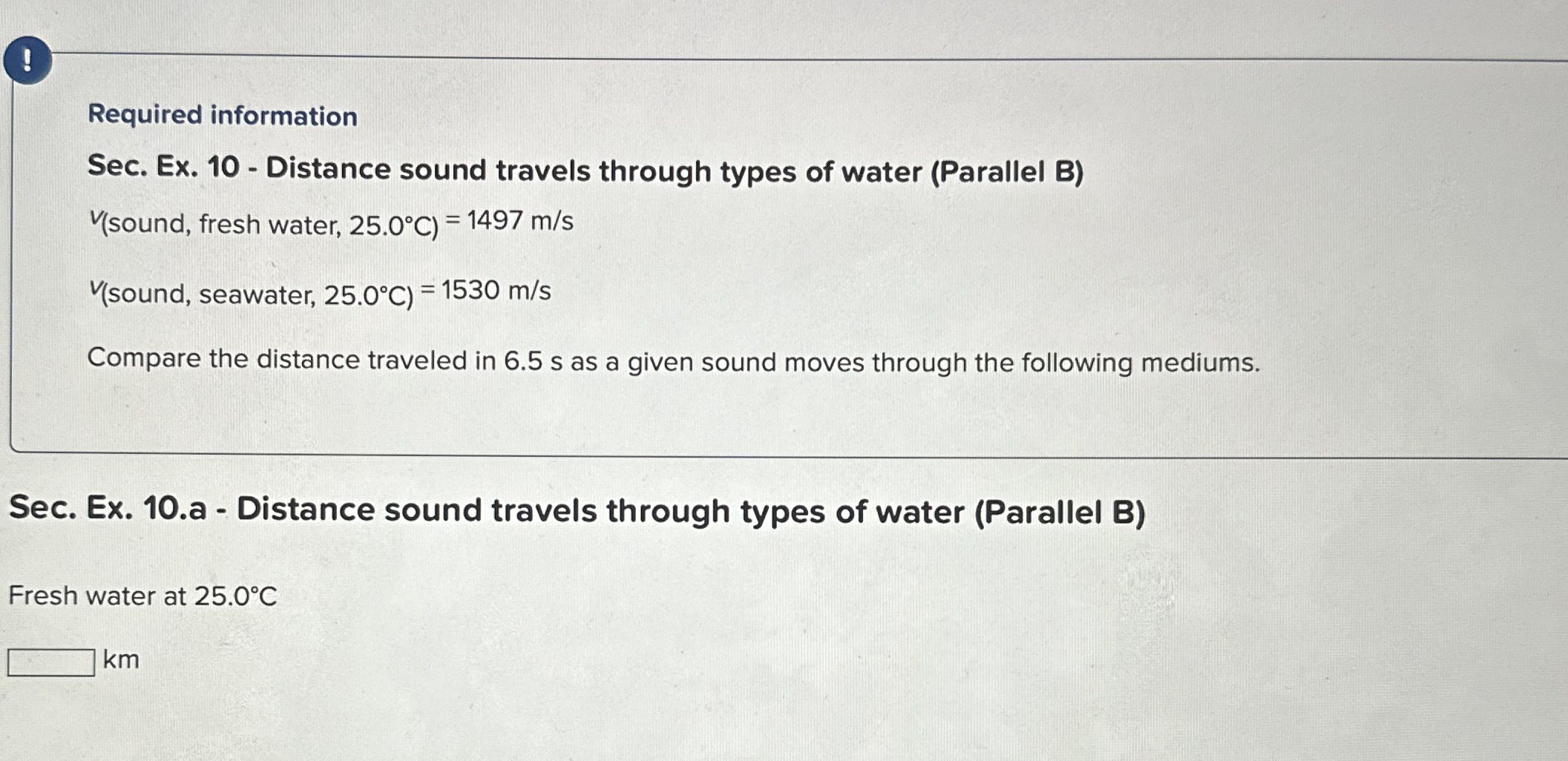
Task: Click the blue exclamation alert icon
Action: coord(30,59)
